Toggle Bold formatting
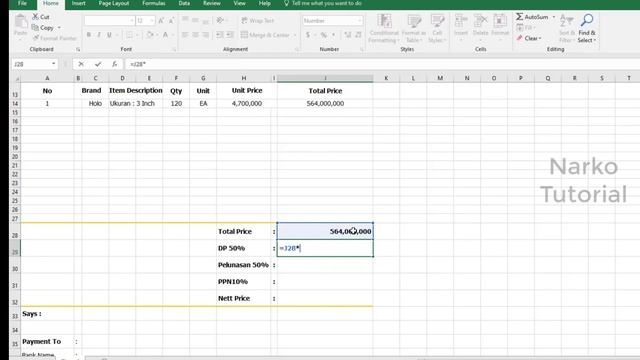Viewport: 640px width, 360px height. click(x=89, y=35)
